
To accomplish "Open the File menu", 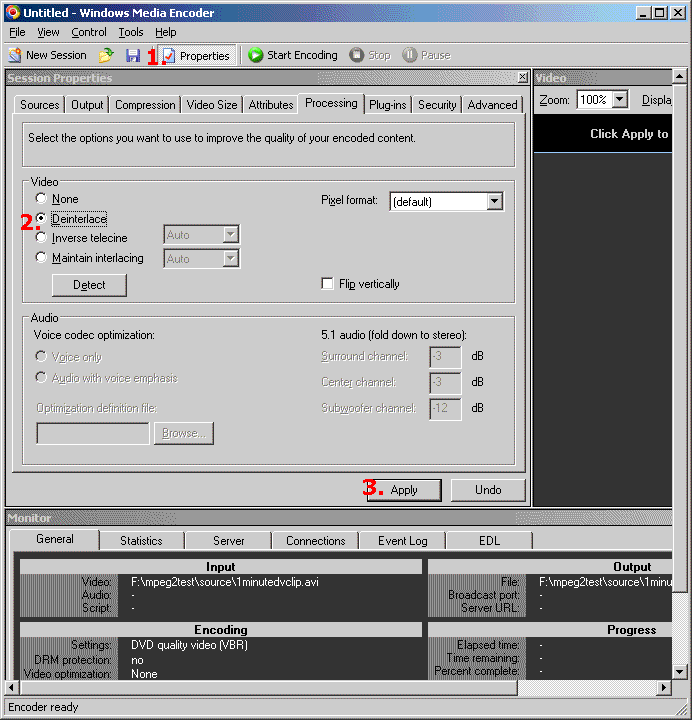I will pos(17,32).
